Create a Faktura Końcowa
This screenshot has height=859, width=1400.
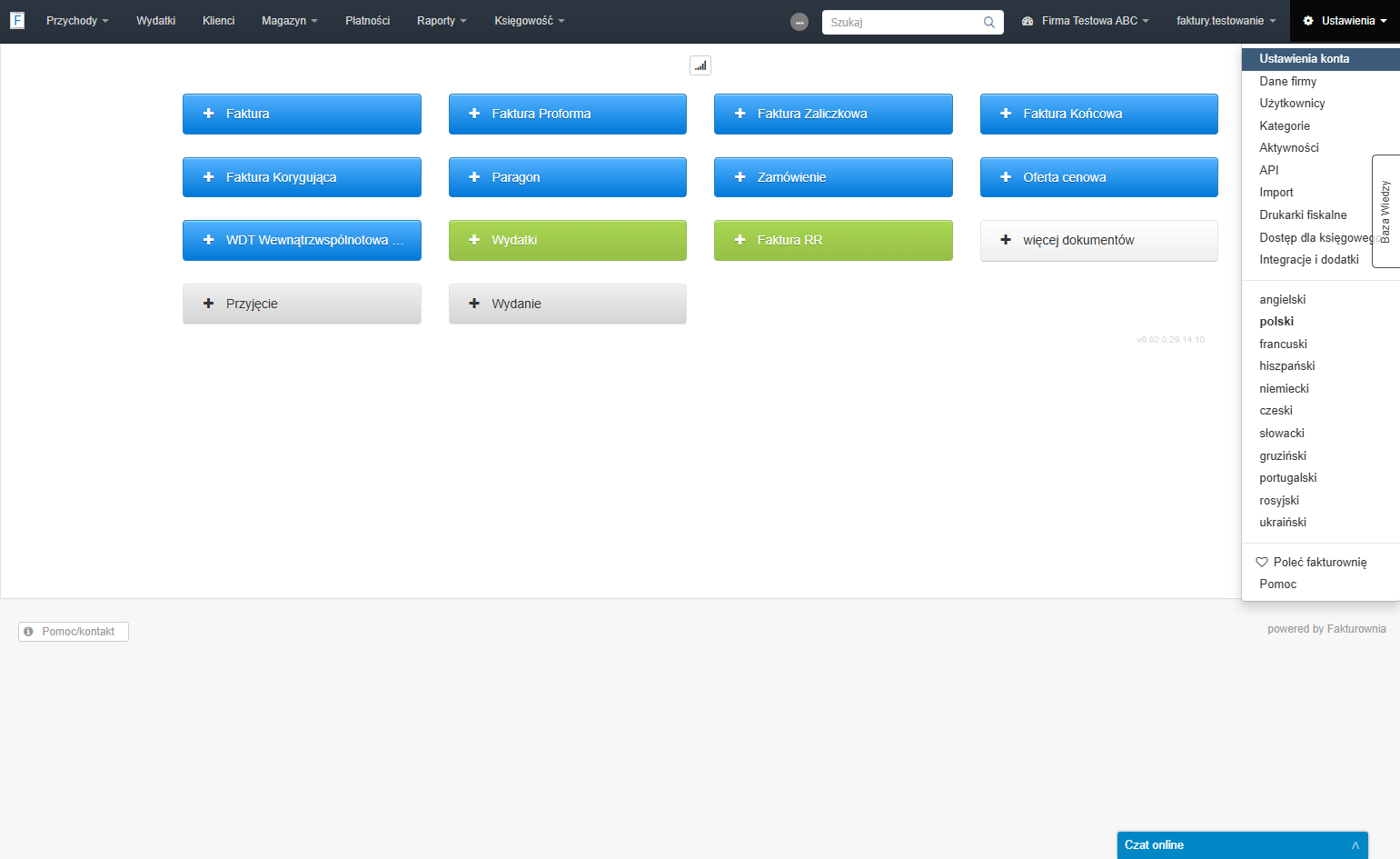tap(1099, 114)
